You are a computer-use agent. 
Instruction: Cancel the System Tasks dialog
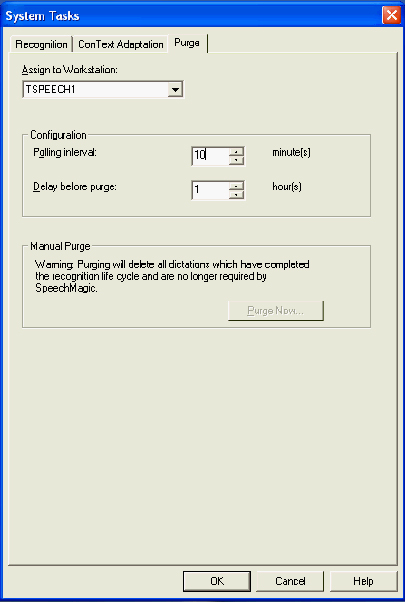pos(290,581)
